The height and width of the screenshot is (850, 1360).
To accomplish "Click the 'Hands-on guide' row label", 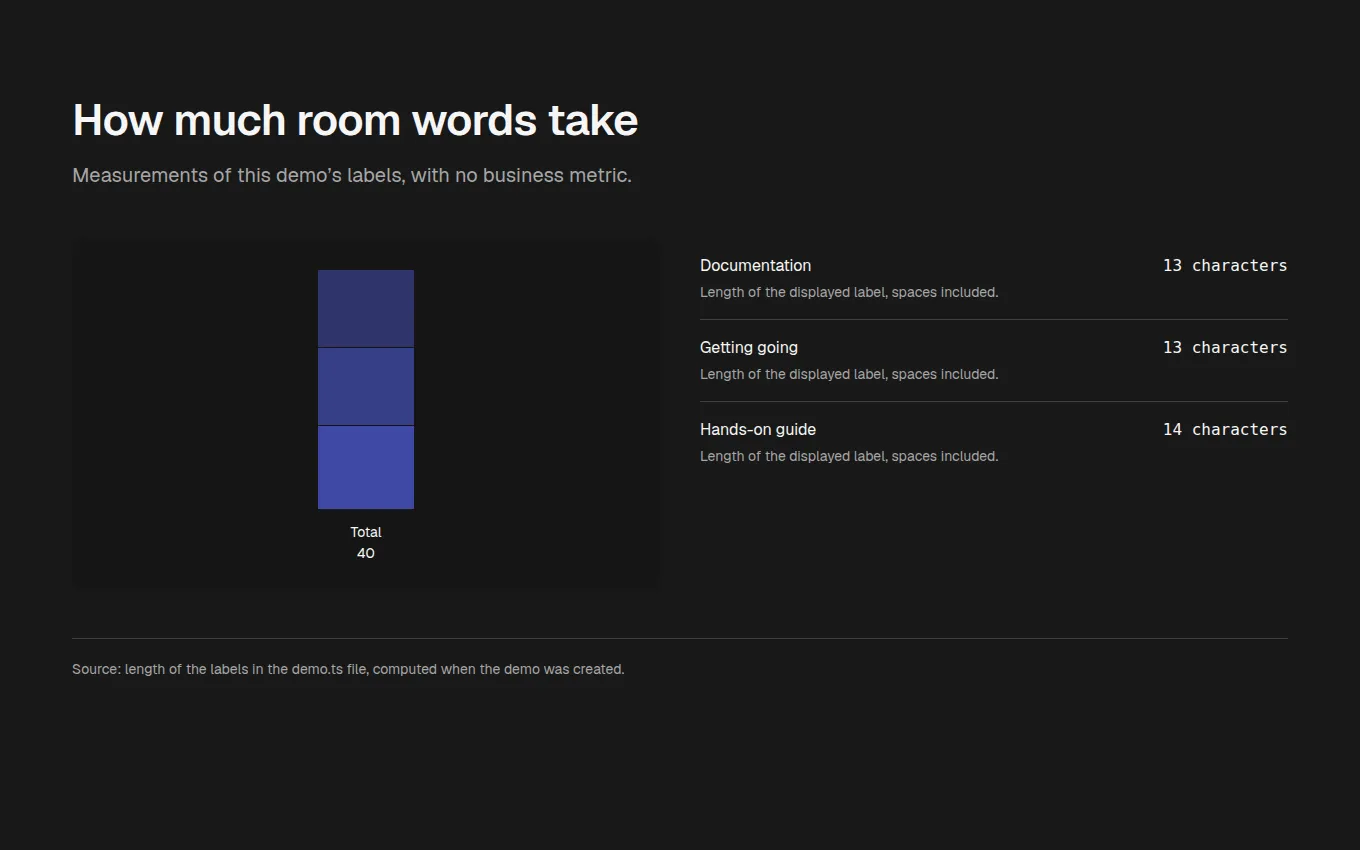I will [758, 429].
